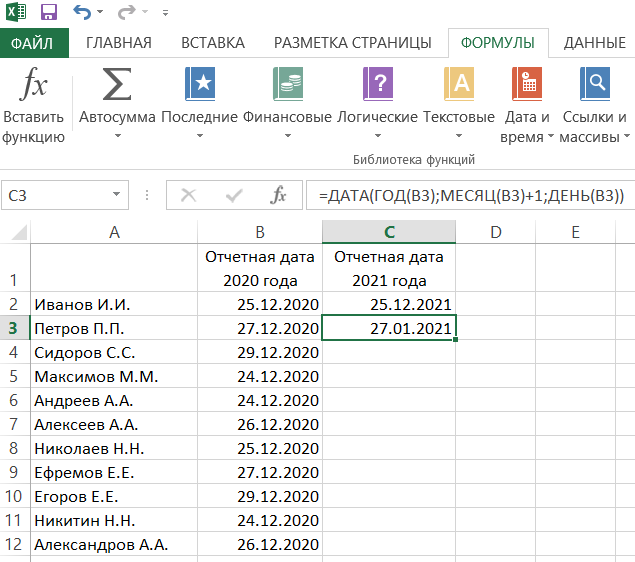The image size is (635, 562).
Task: Open the undo history dropdown arrow
Action: 100,12
